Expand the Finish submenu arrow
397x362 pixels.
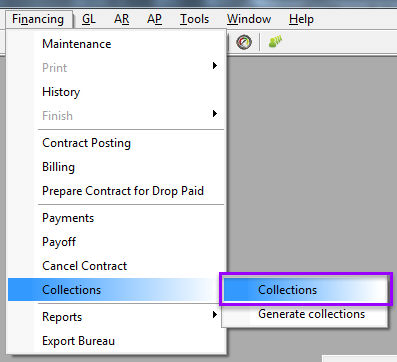215,114
